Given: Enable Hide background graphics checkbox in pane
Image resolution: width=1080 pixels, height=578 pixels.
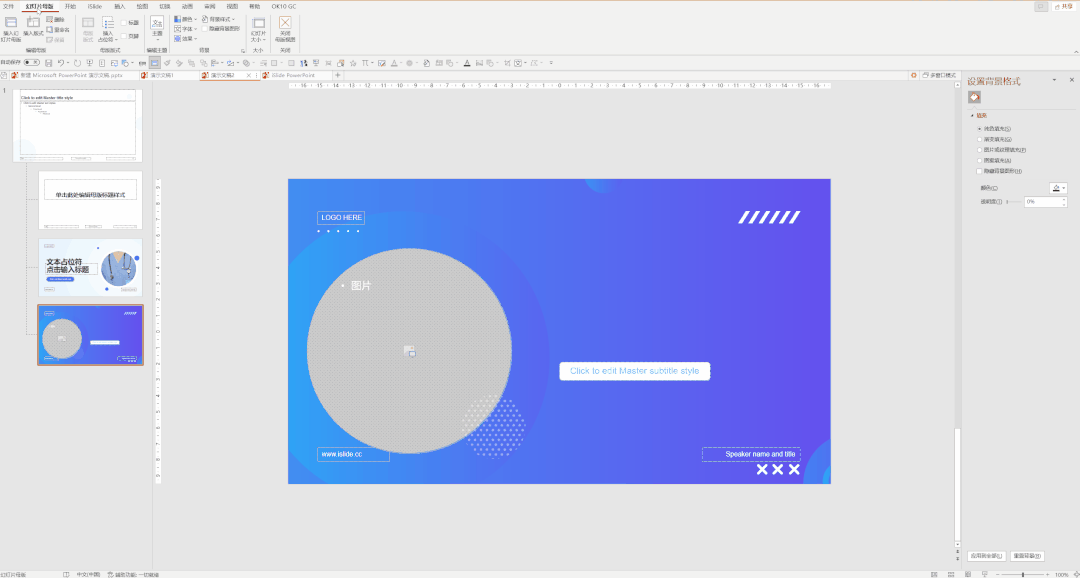Looking at the screenshot, I should point(979,171).
